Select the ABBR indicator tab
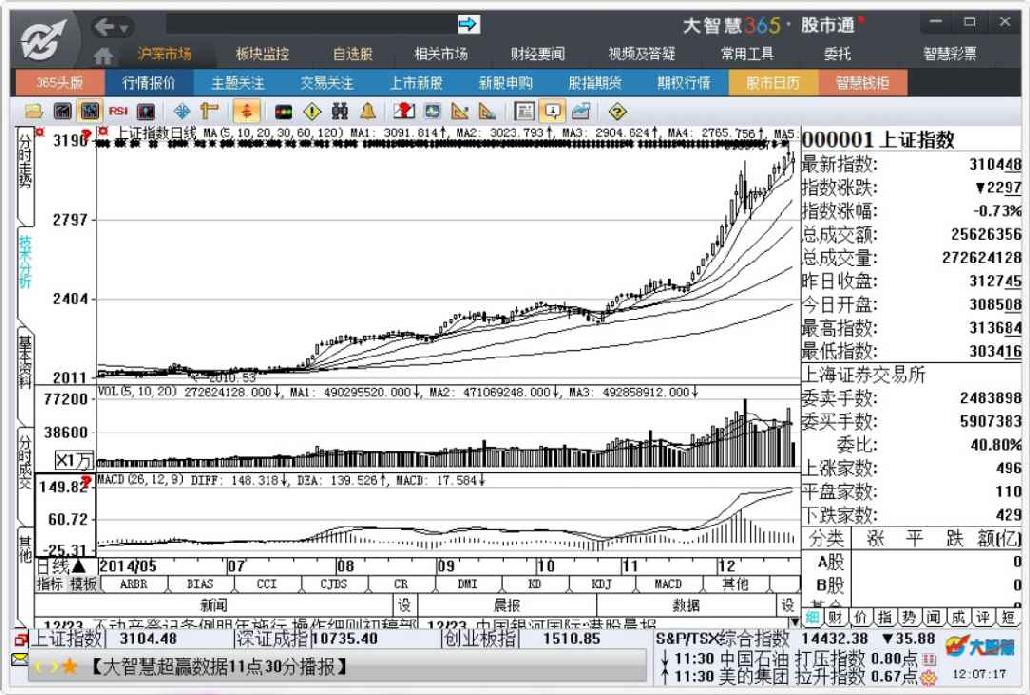This screenshot has height=695, width=1030. click(134, 584)
